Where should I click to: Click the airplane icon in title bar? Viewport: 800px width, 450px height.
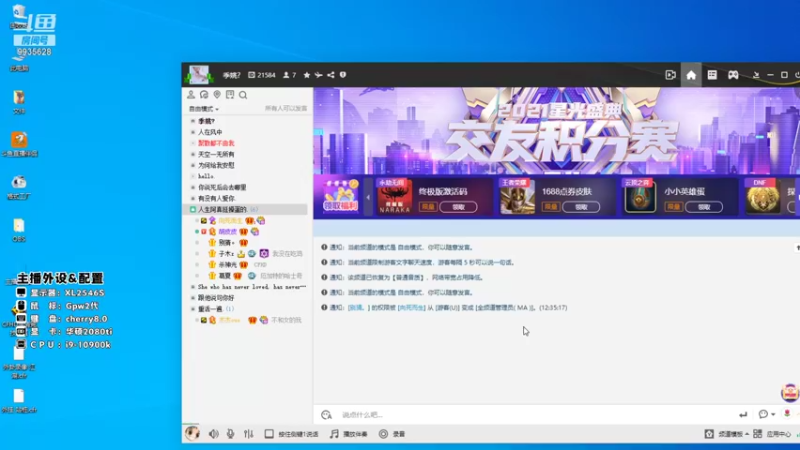tap(318, 75)
